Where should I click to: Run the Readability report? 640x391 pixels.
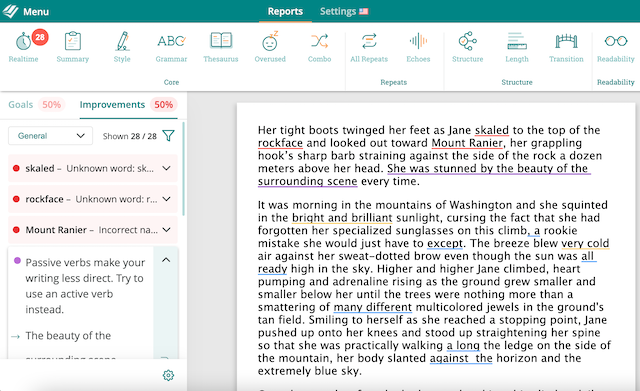[x=616, y=41]
